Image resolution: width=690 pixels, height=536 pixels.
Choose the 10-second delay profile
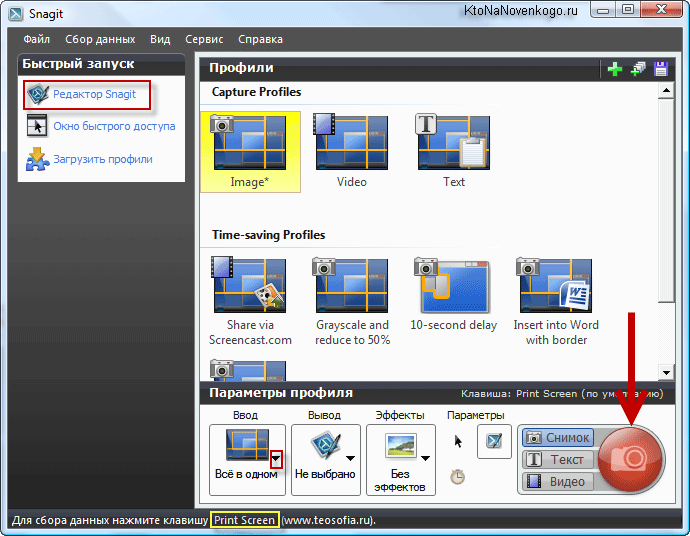click(453, 295)
